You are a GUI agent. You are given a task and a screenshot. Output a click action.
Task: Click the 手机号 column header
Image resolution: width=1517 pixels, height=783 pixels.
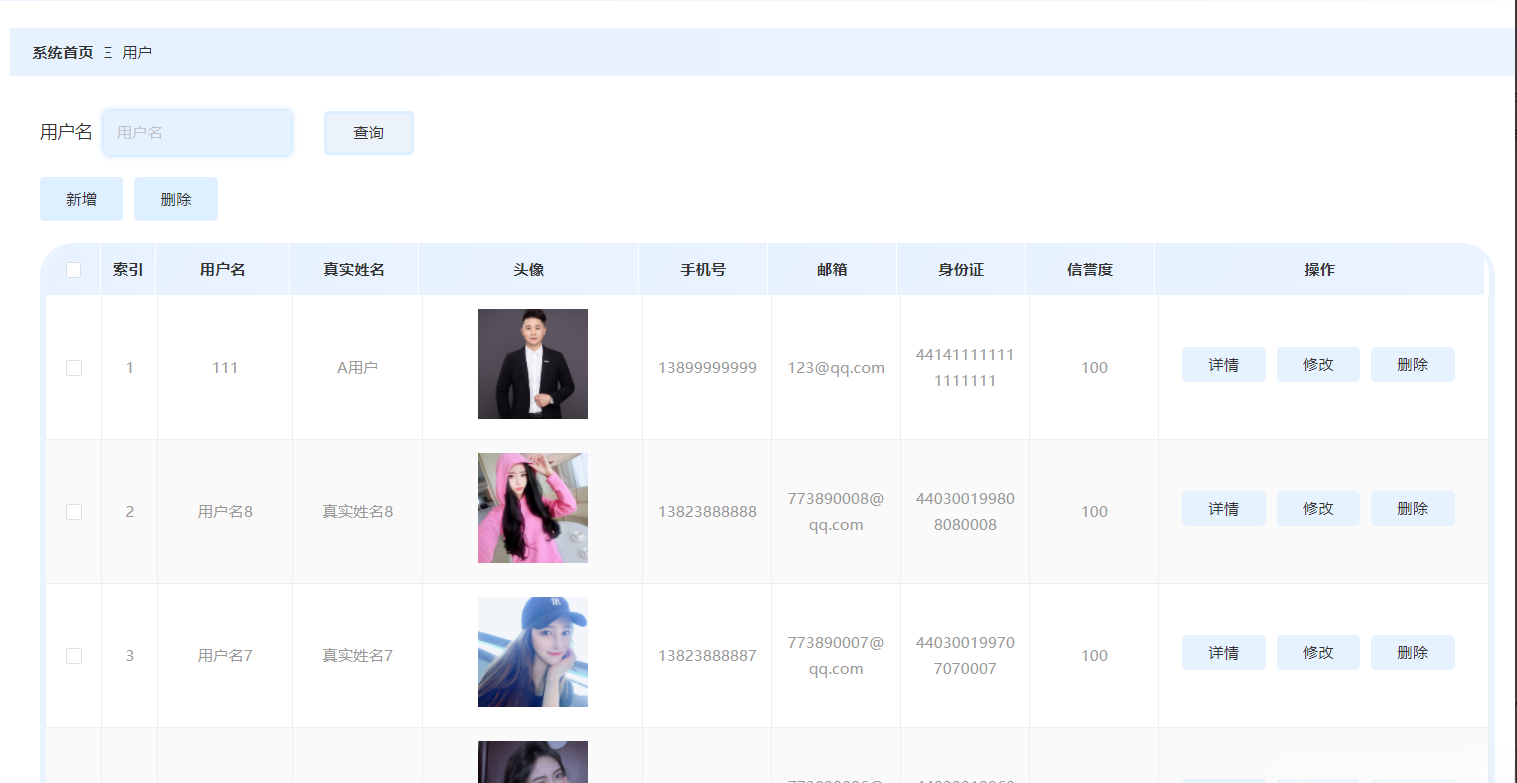[703, 270]
